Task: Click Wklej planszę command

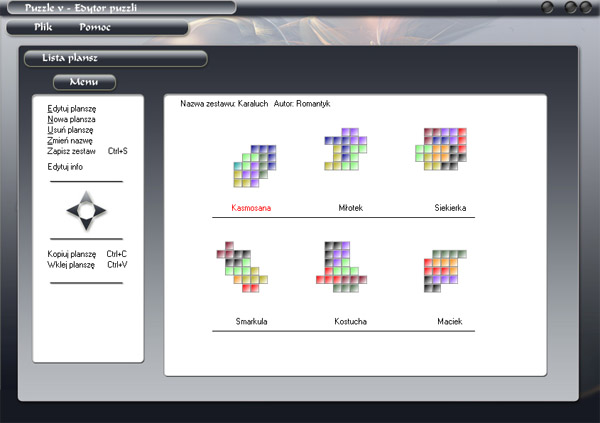Action: (87, 265)
